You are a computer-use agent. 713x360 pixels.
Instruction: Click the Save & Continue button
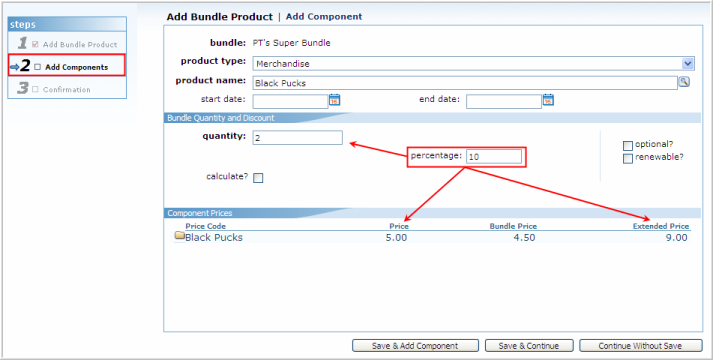coord(529,346)
